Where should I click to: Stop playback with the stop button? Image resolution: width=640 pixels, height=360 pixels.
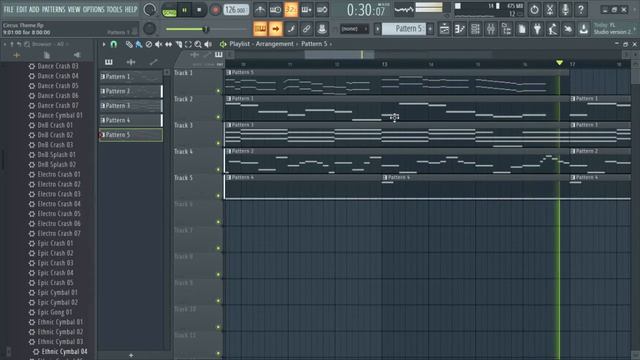click(x=199, y=10)
